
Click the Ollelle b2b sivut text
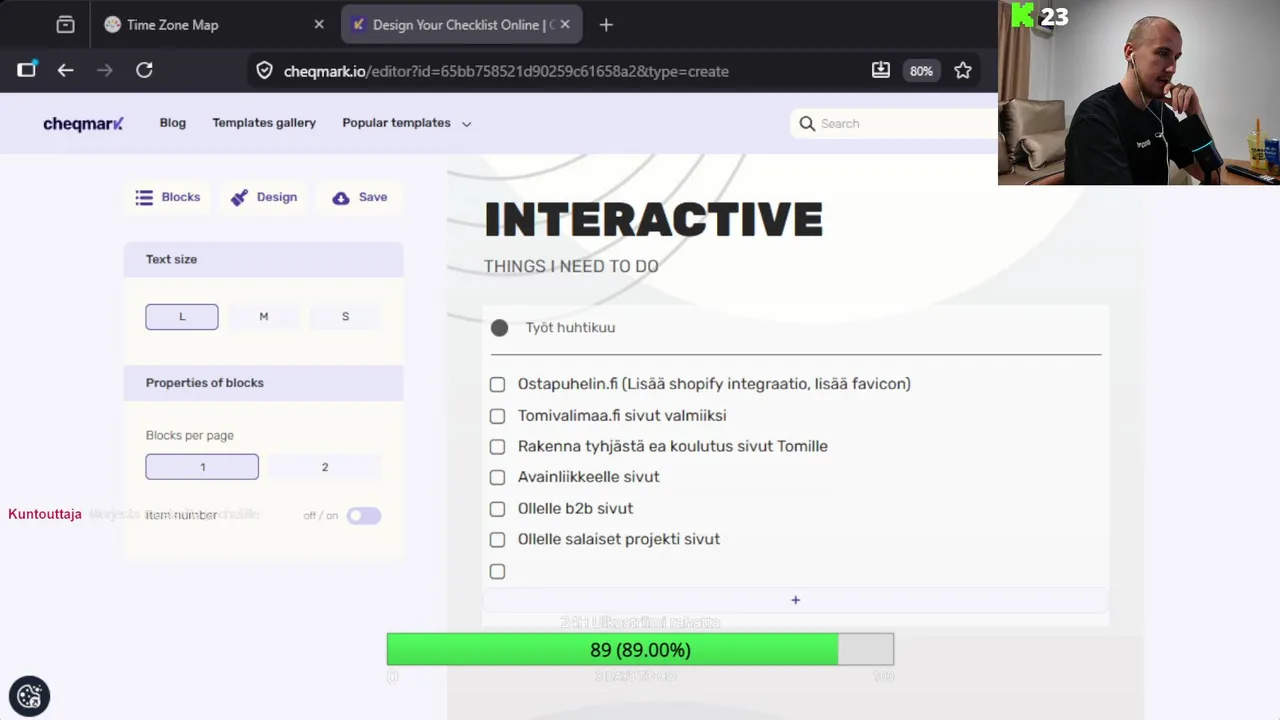pyautogui.click(x=575, y=508)
